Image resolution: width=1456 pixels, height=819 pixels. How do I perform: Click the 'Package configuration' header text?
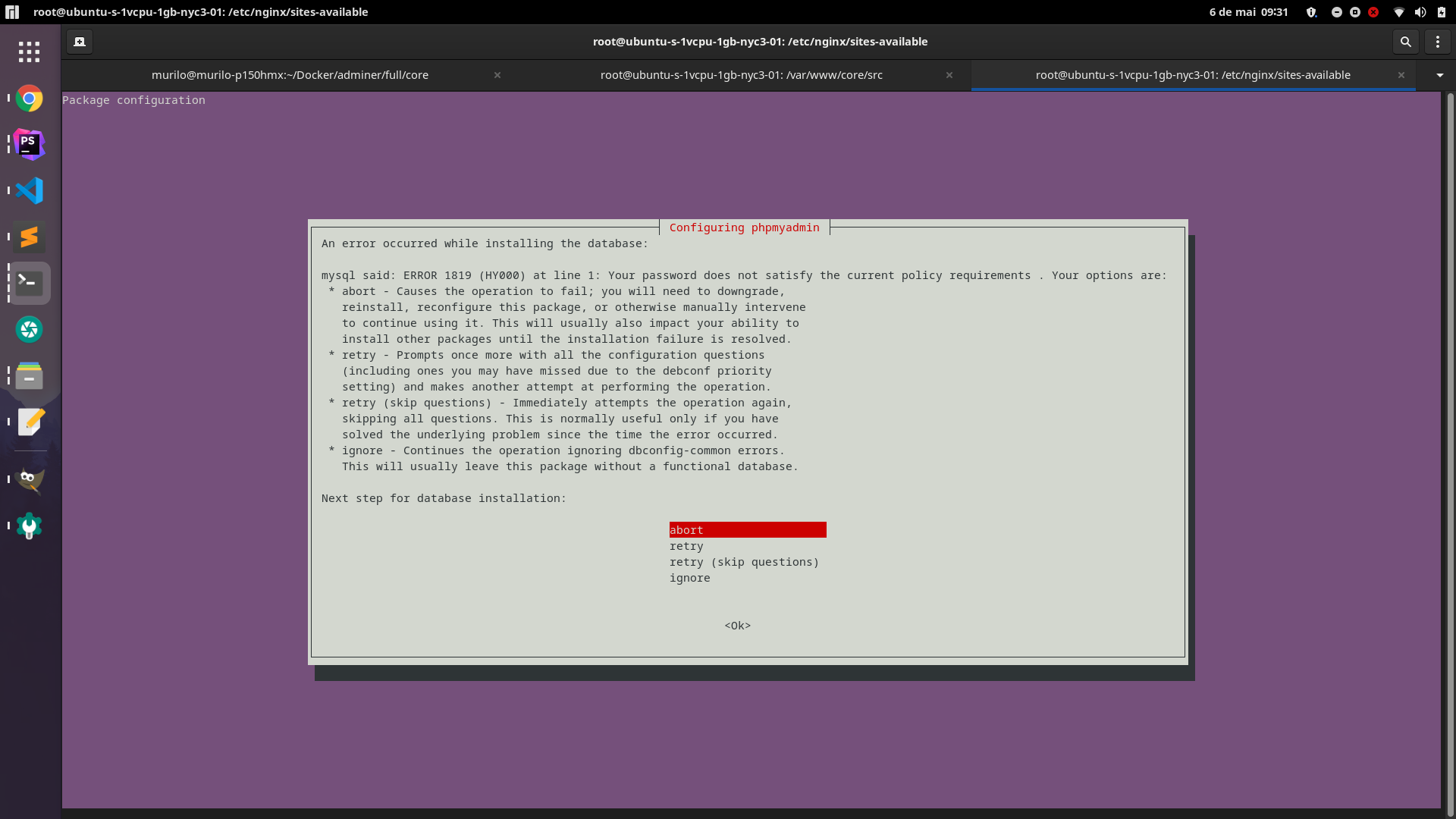[133, 100]
